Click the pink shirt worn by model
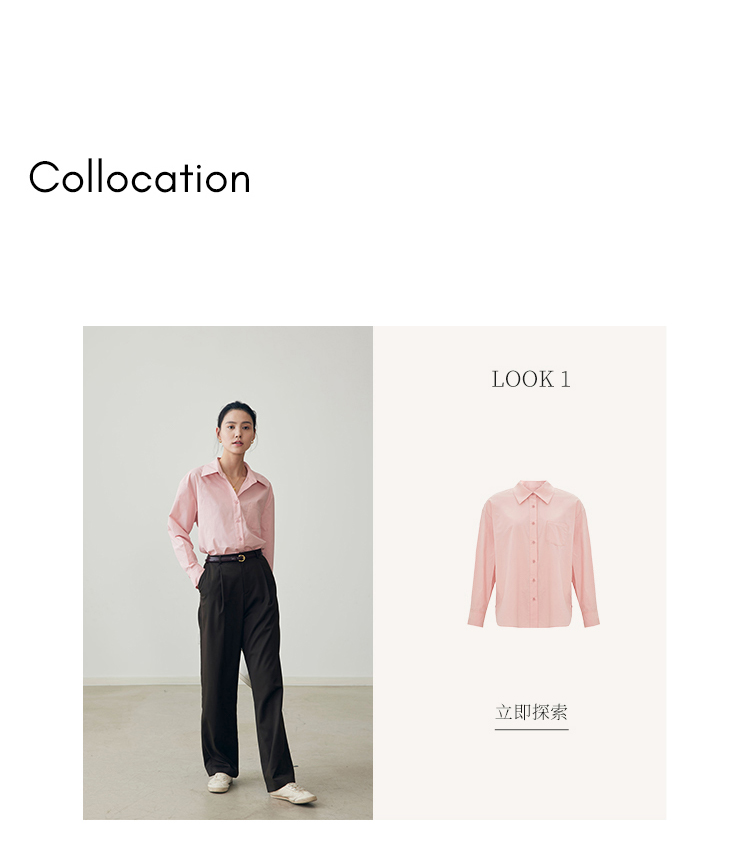The height and width of the screenshot is (853, 750). click(x=223, y=517)
